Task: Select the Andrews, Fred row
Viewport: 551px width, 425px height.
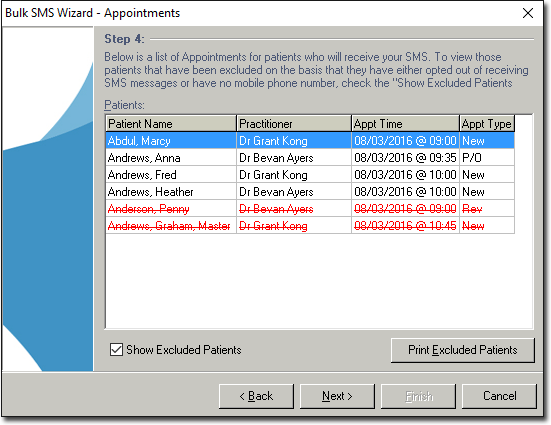Action: pos(310,174)
